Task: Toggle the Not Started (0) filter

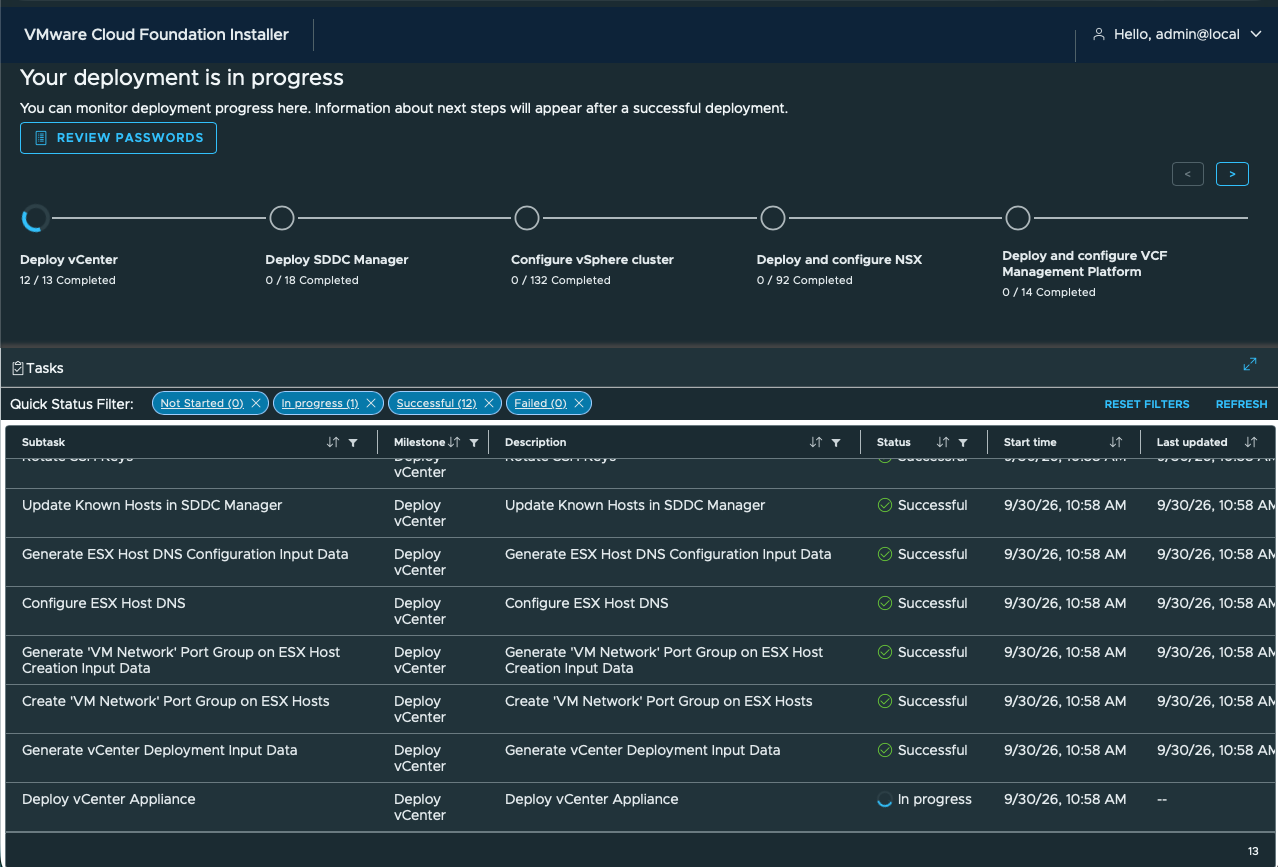Action: (202, 403)
